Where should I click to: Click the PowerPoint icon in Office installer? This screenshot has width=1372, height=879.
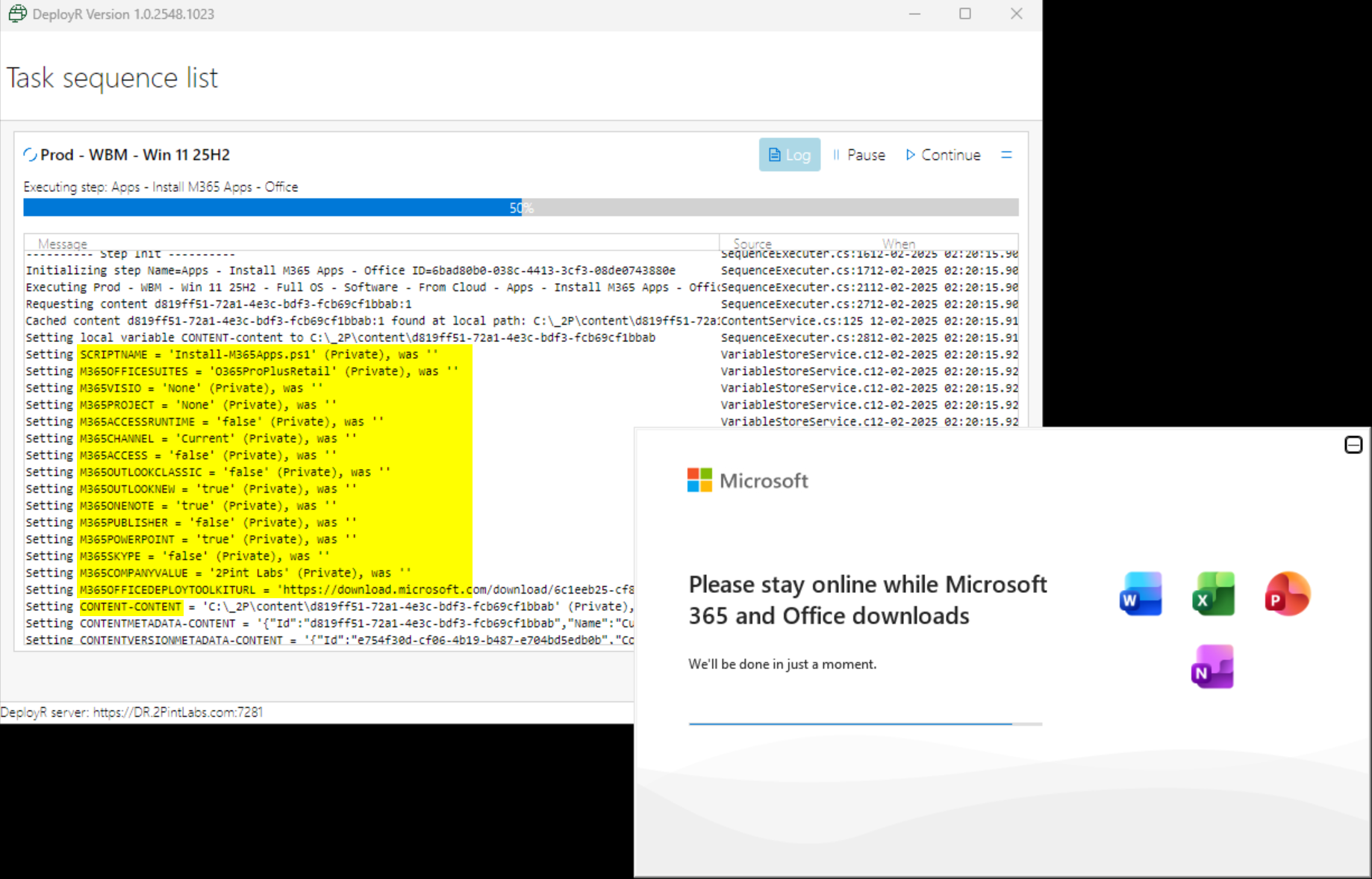(x=1288, y=594)
